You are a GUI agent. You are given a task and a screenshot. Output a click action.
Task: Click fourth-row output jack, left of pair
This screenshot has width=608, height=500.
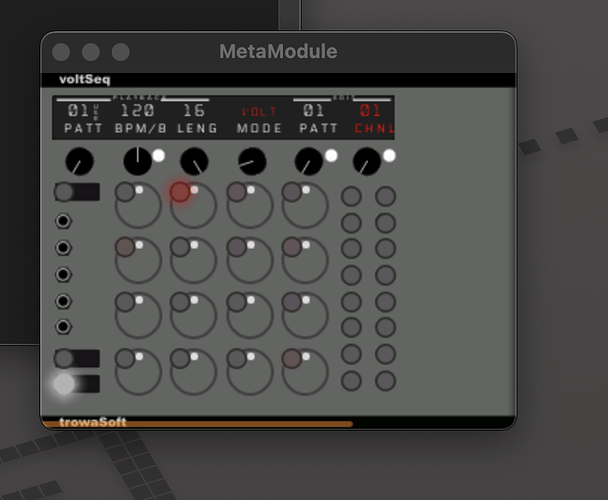pyautogui.click(x=351, y=275)
